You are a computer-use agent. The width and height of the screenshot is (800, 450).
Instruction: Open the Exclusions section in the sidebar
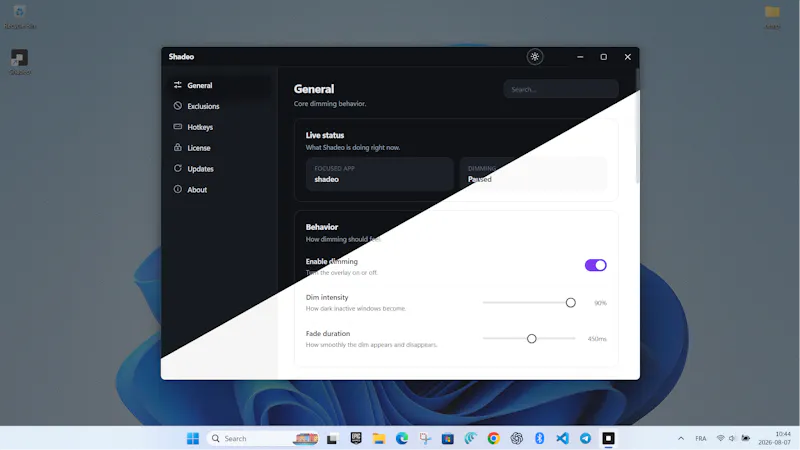pyautogui.click(x=219, y=106)
